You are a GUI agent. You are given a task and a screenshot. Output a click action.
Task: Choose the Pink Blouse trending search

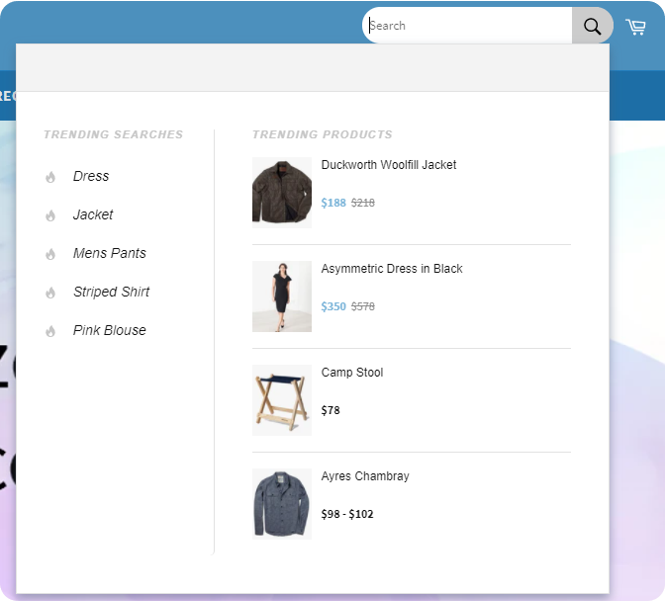click(x=109, y=330)
